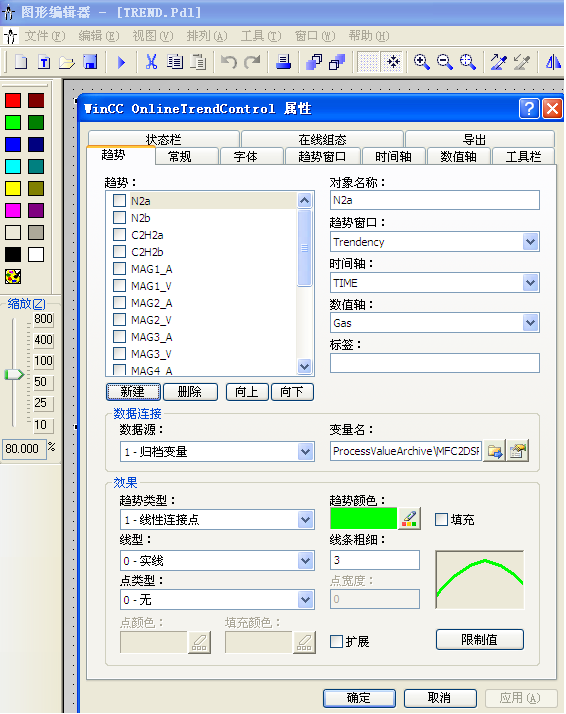This screenshot has height=714, width=566.
Task: Click the Zoom in magnifier icon
Action: 422,62
